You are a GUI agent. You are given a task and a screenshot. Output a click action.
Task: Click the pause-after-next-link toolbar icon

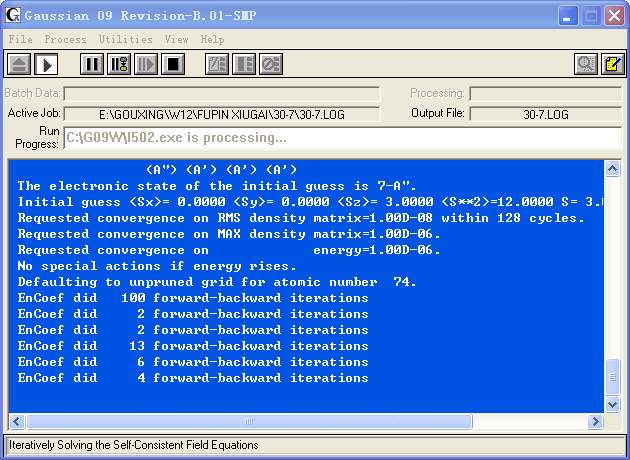[x=119, y=64]
